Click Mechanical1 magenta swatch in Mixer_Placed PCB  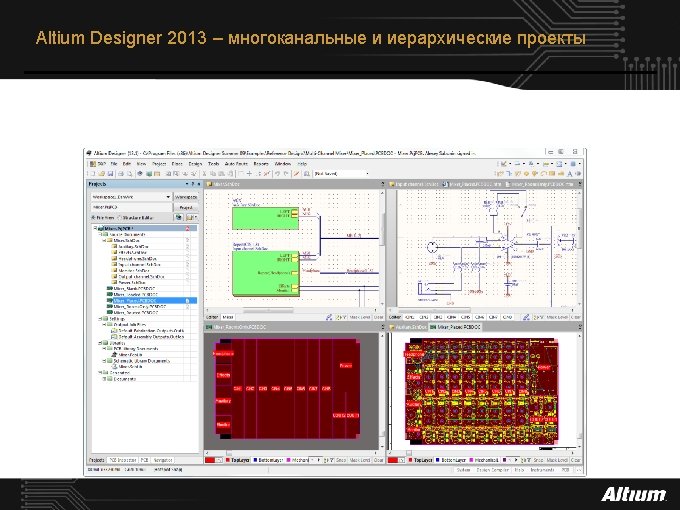click(473, 460)
